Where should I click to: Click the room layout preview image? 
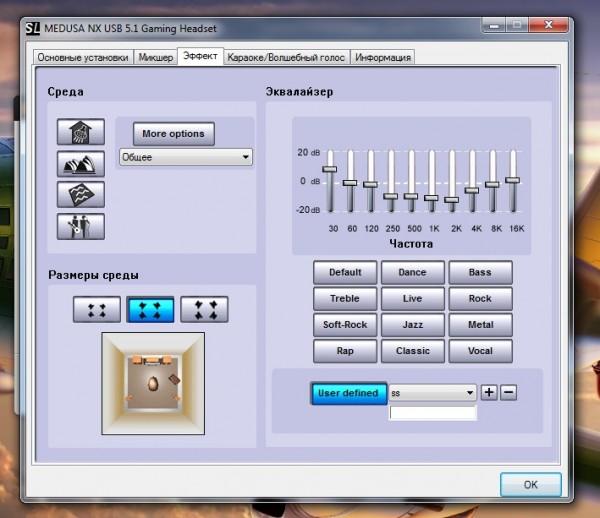tap(153, 383)
